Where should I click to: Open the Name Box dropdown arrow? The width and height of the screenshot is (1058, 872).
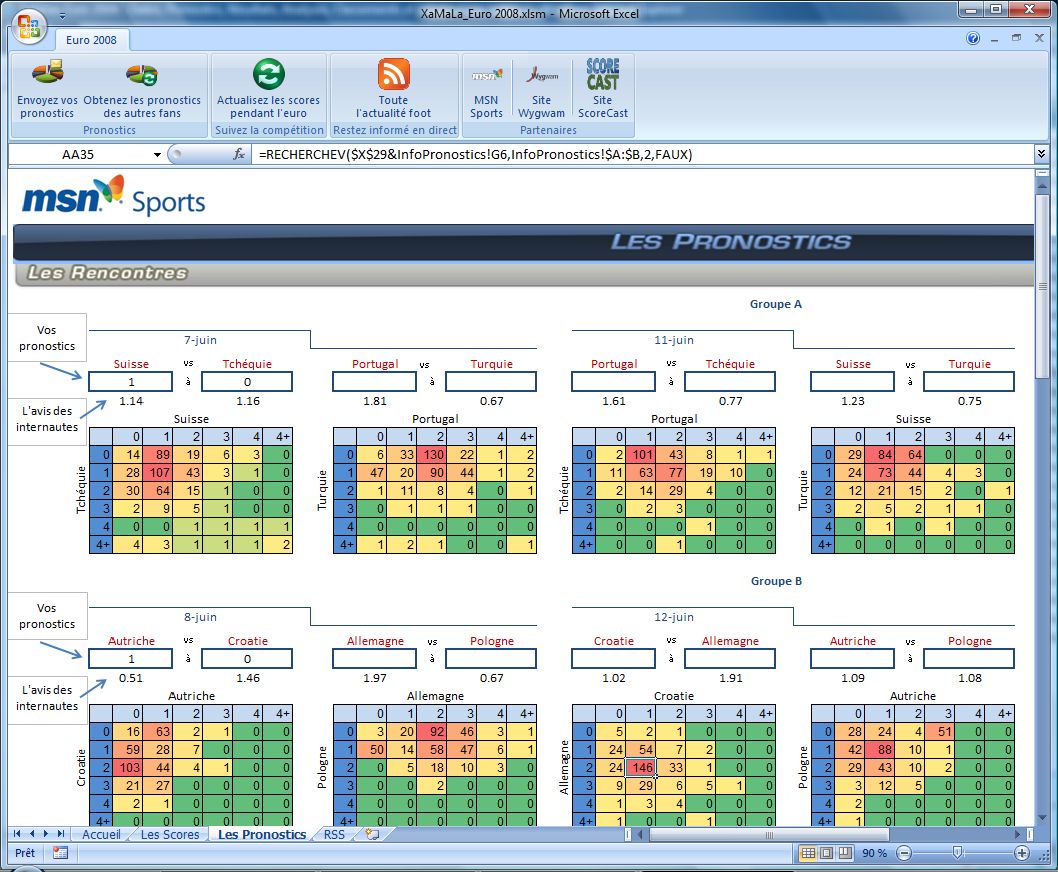click(157, 155)
